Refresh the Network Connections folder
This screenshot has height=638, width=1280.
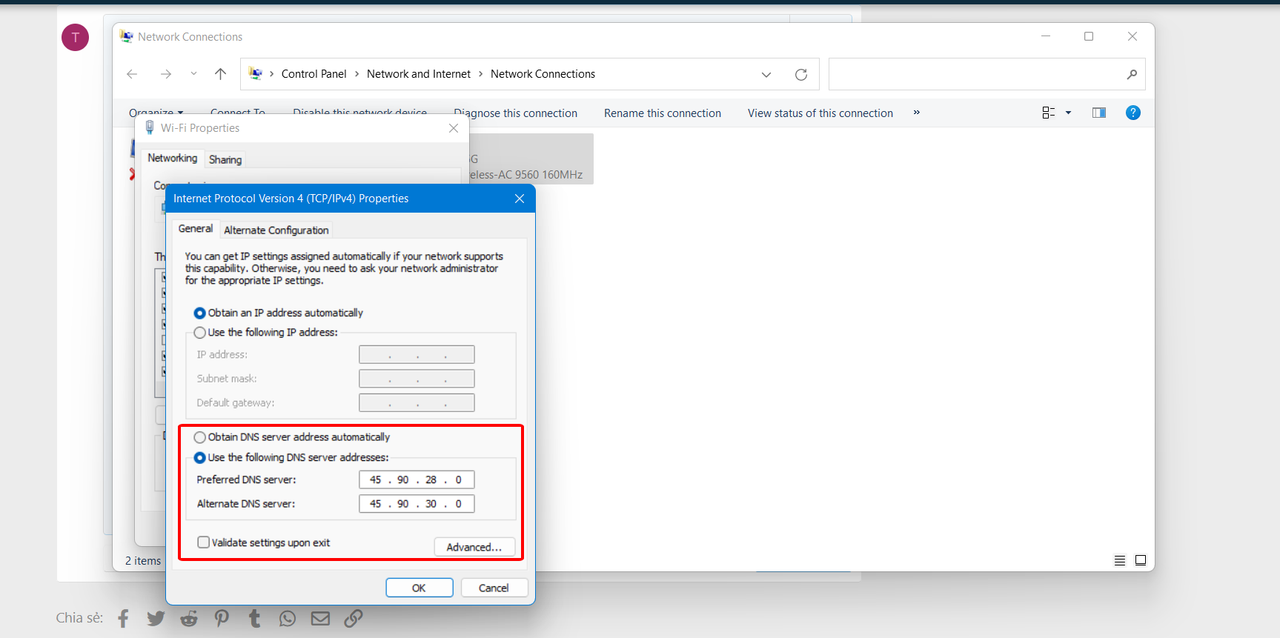(801, 75)
